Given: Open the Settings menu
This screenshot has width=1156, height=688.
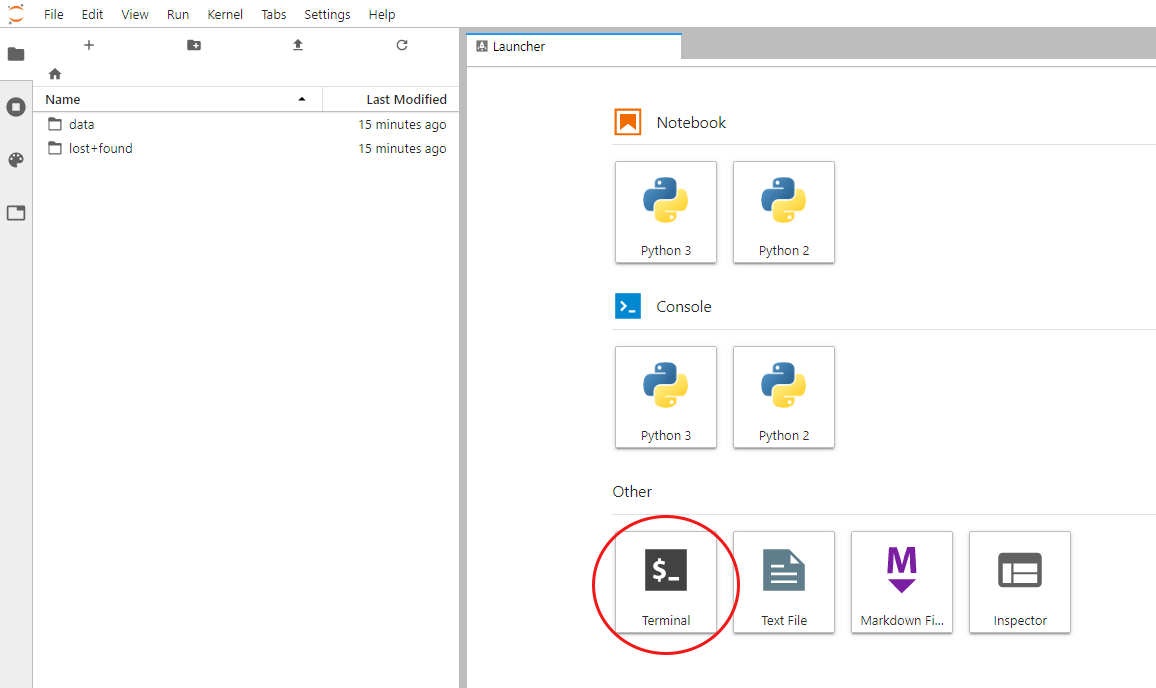Looking at the screenshot, I should click(x=327, y=14).
